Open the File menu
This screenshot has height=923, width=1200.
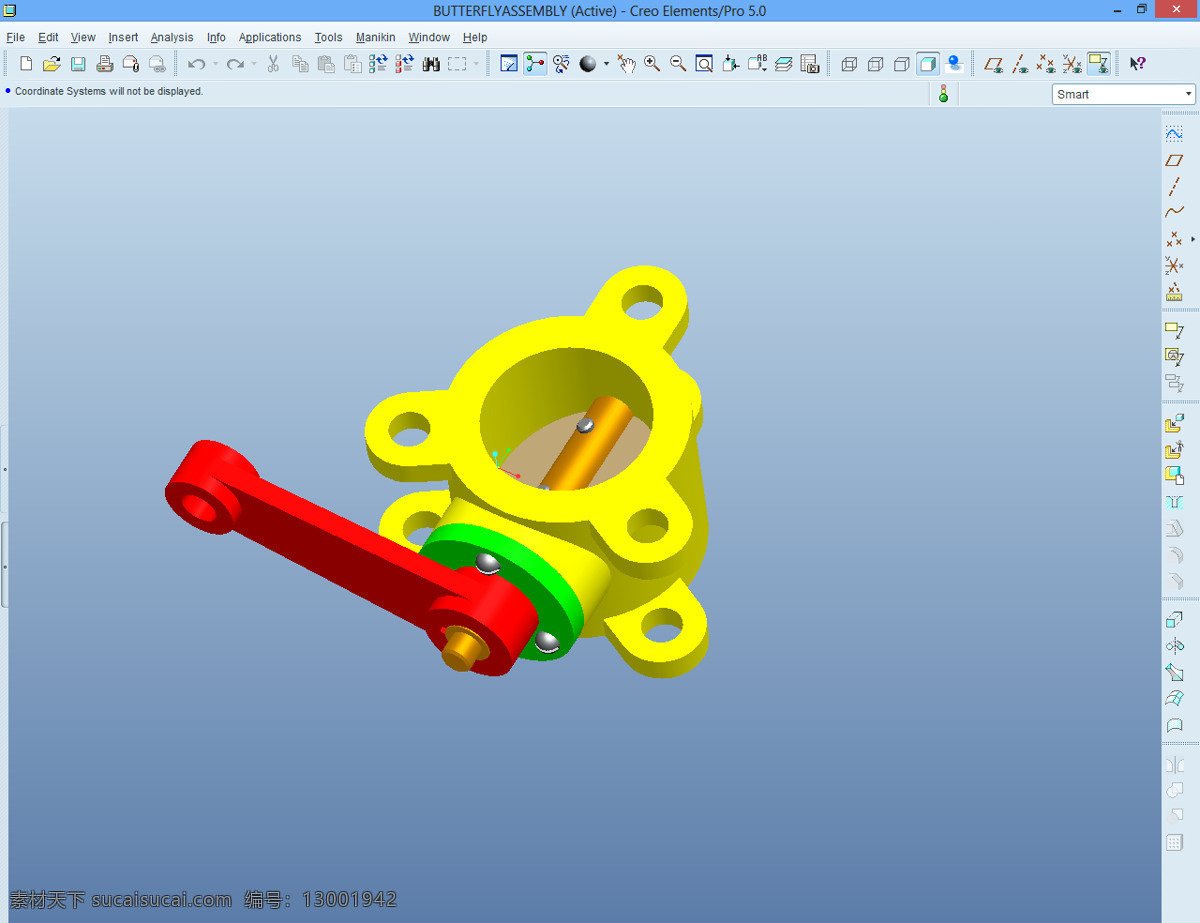click(x=15, y=37)
